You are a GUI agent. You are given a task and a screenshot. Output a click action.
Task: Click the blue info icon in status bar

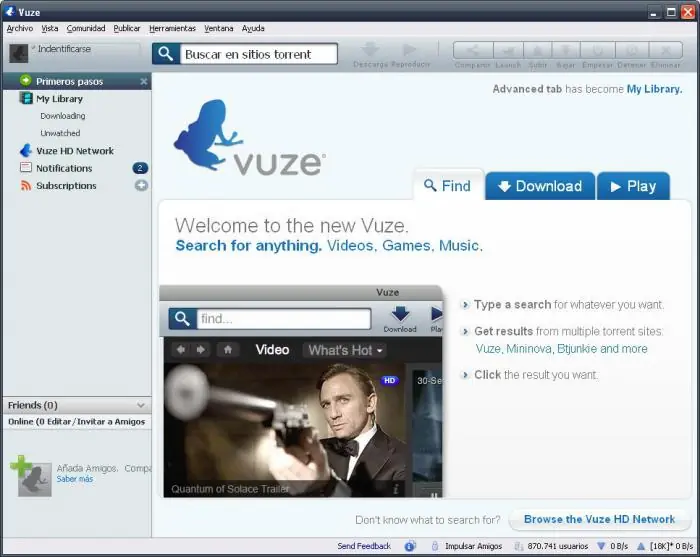410,546
